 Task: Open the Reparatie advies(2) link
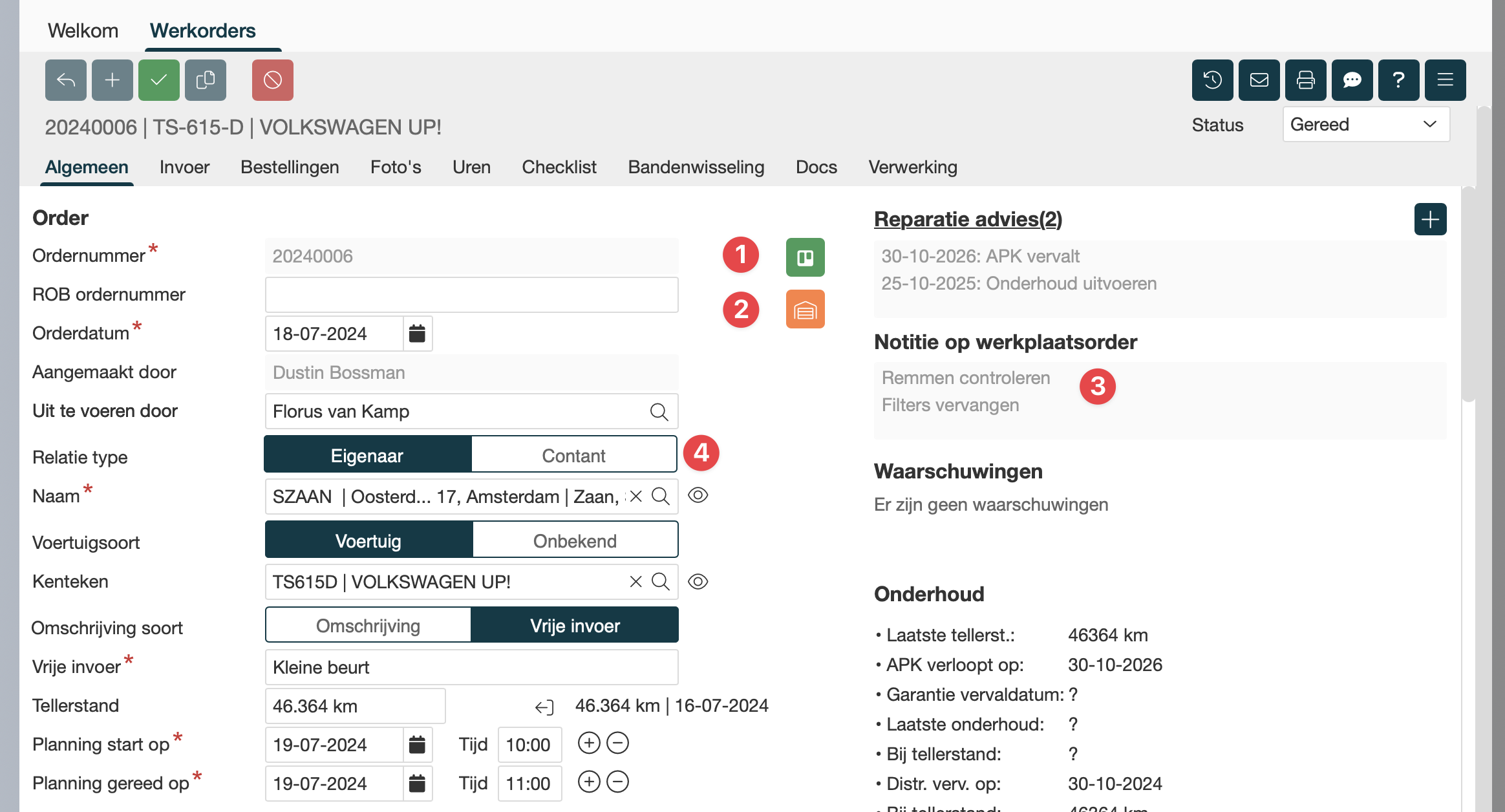(x=968, y=219)
